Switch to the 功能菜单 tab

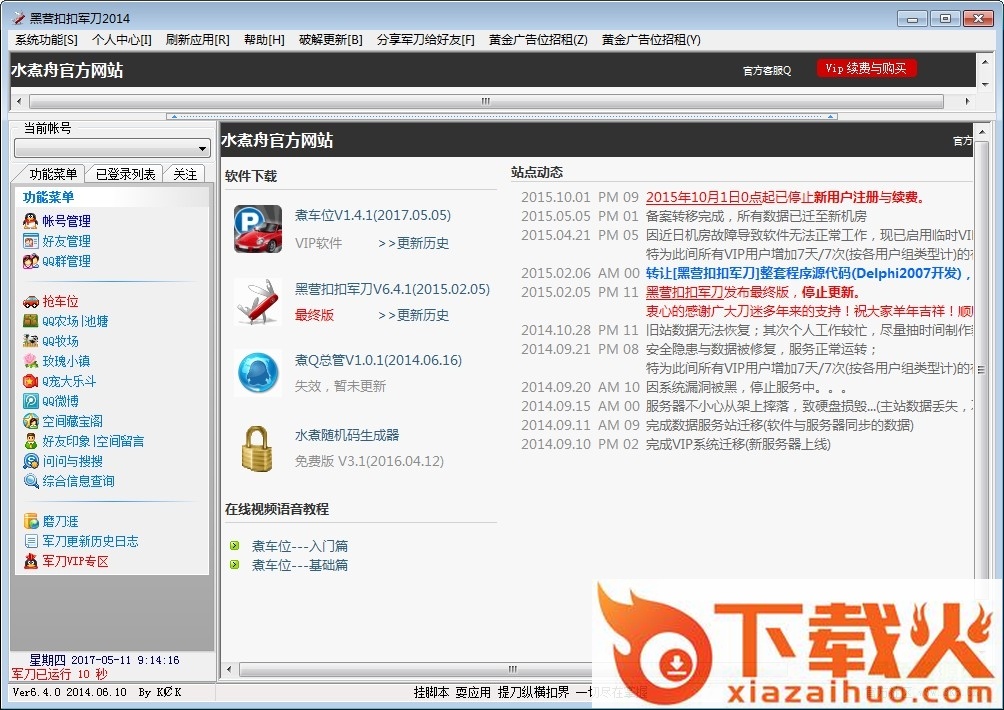pyautogui.click(x=53, y=174)
